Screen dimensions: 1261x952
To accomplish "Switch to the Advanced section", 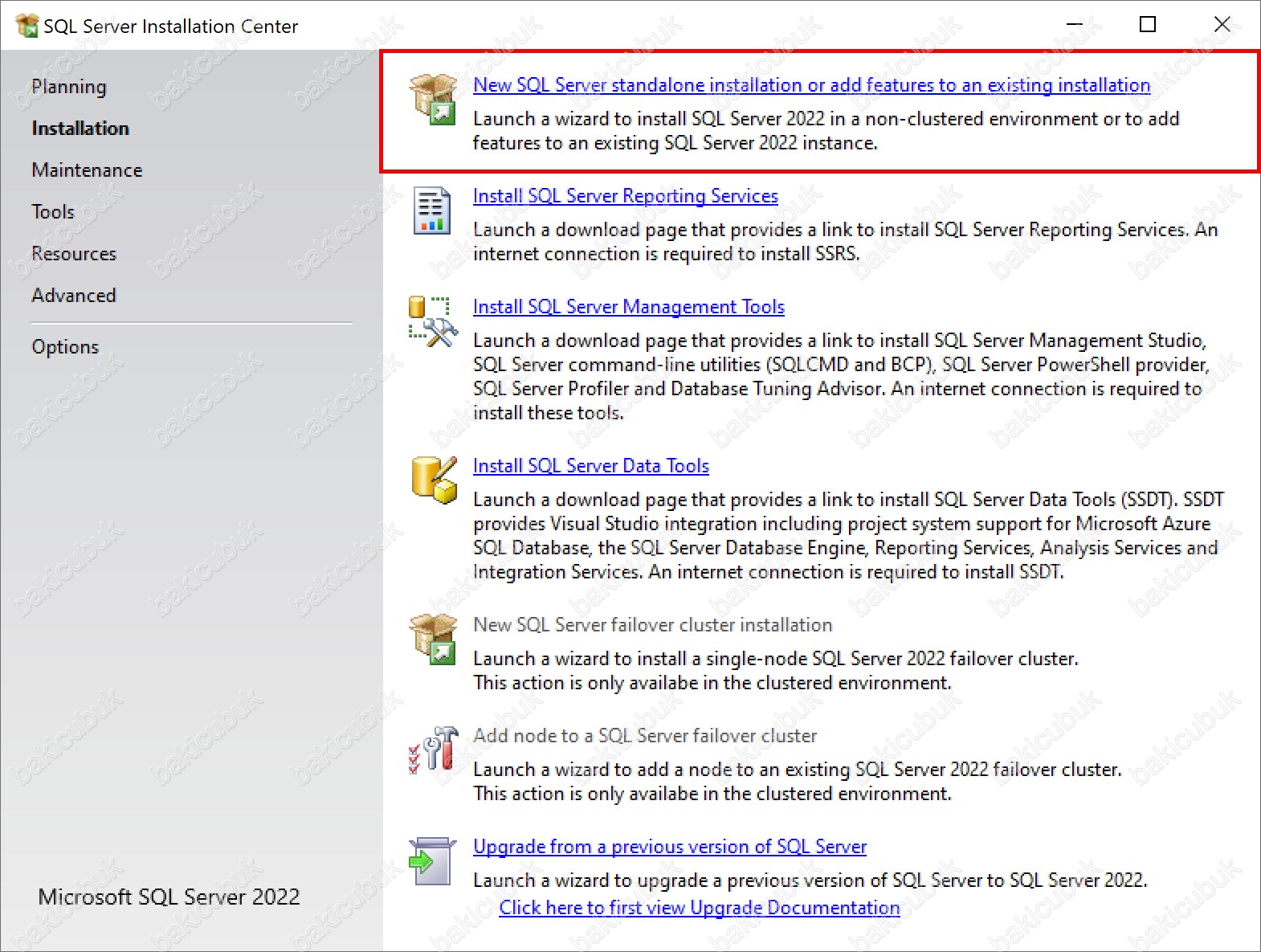I will [x=74, y=296].
